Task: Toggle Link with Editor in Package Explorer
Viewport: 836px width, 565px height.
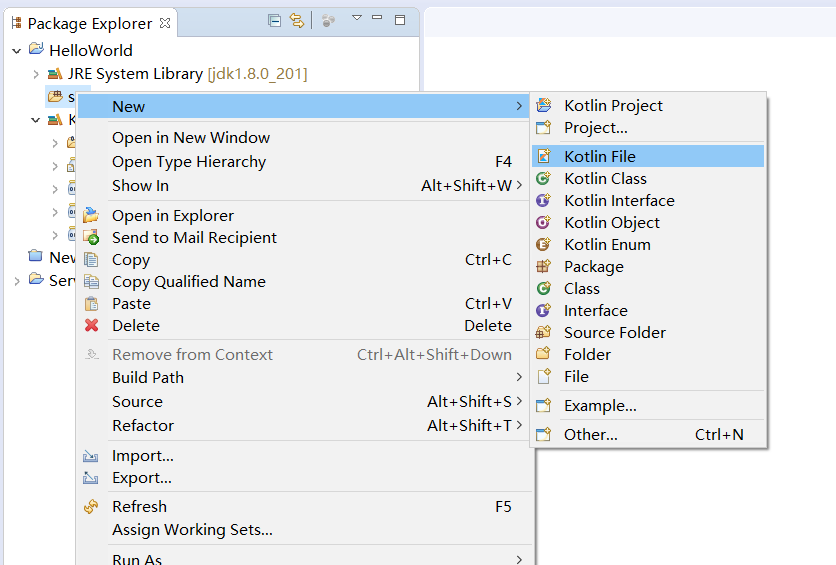Action: point(297,20)
